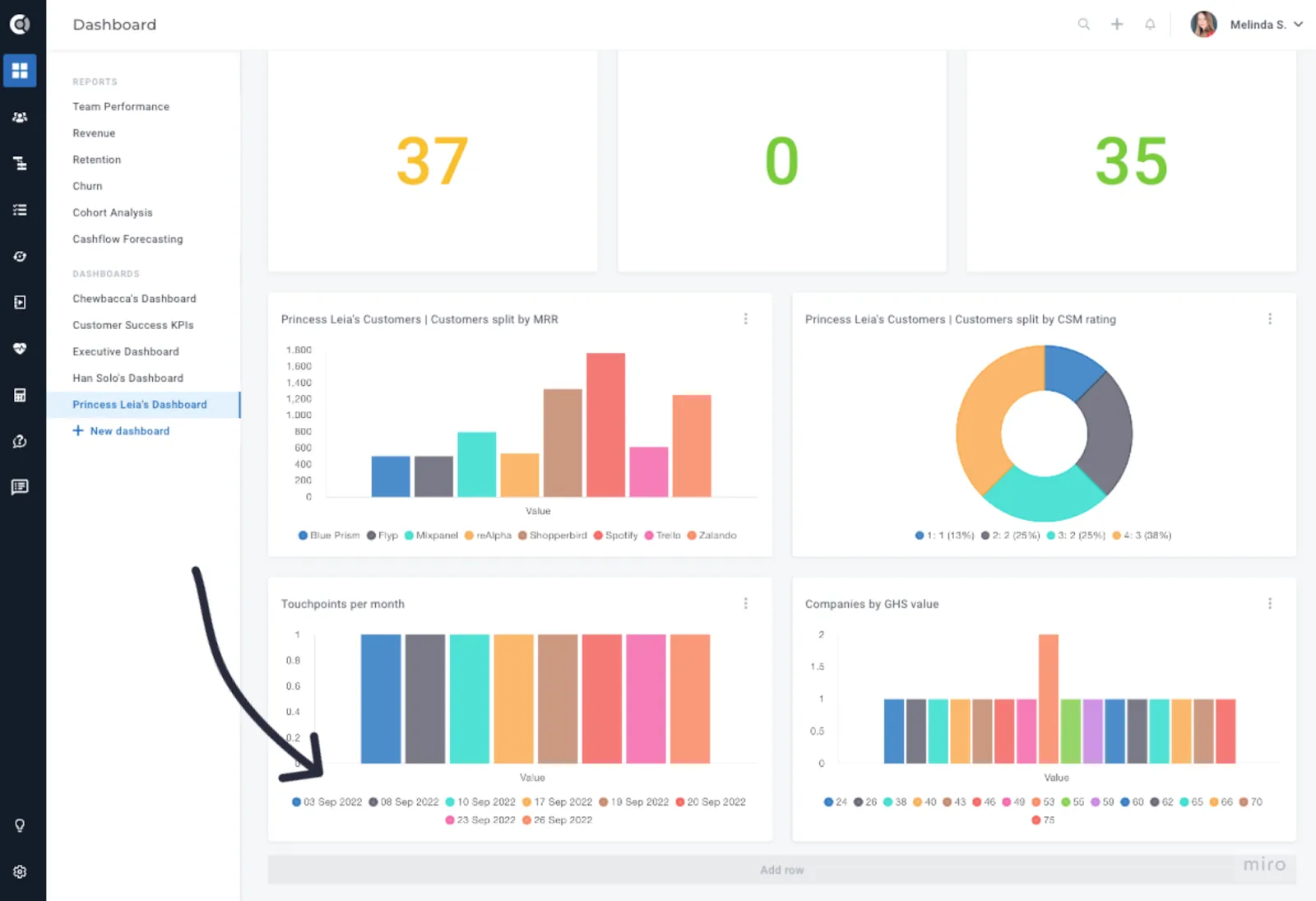Open Cashflow Forecasting report
The image size is (1316, 901).
point(127,239)
